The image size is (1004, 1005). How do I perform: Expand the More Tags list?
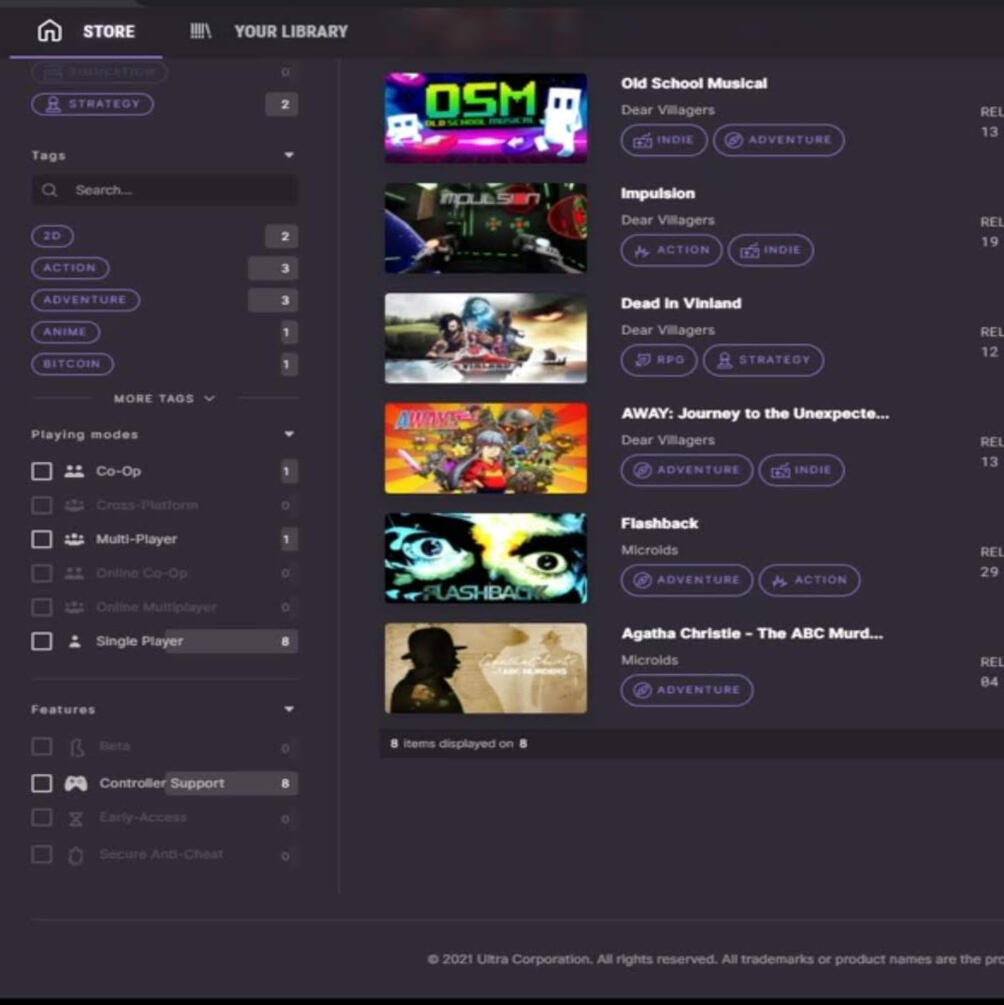pyautogui.click(x=164, y=398)
